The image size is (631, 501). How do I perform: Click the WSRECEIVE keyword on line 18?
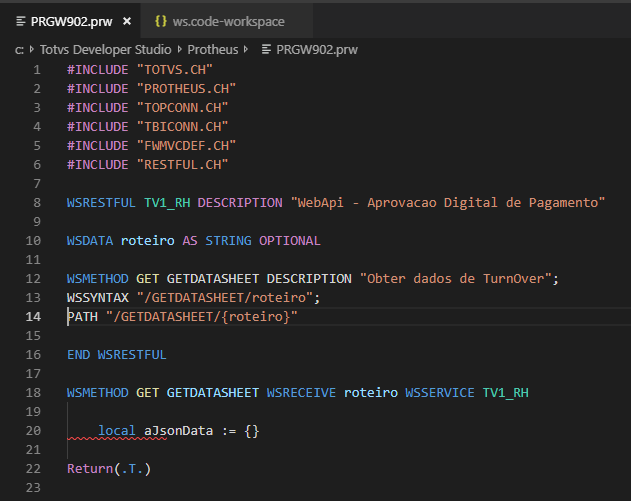click(301, 392)
